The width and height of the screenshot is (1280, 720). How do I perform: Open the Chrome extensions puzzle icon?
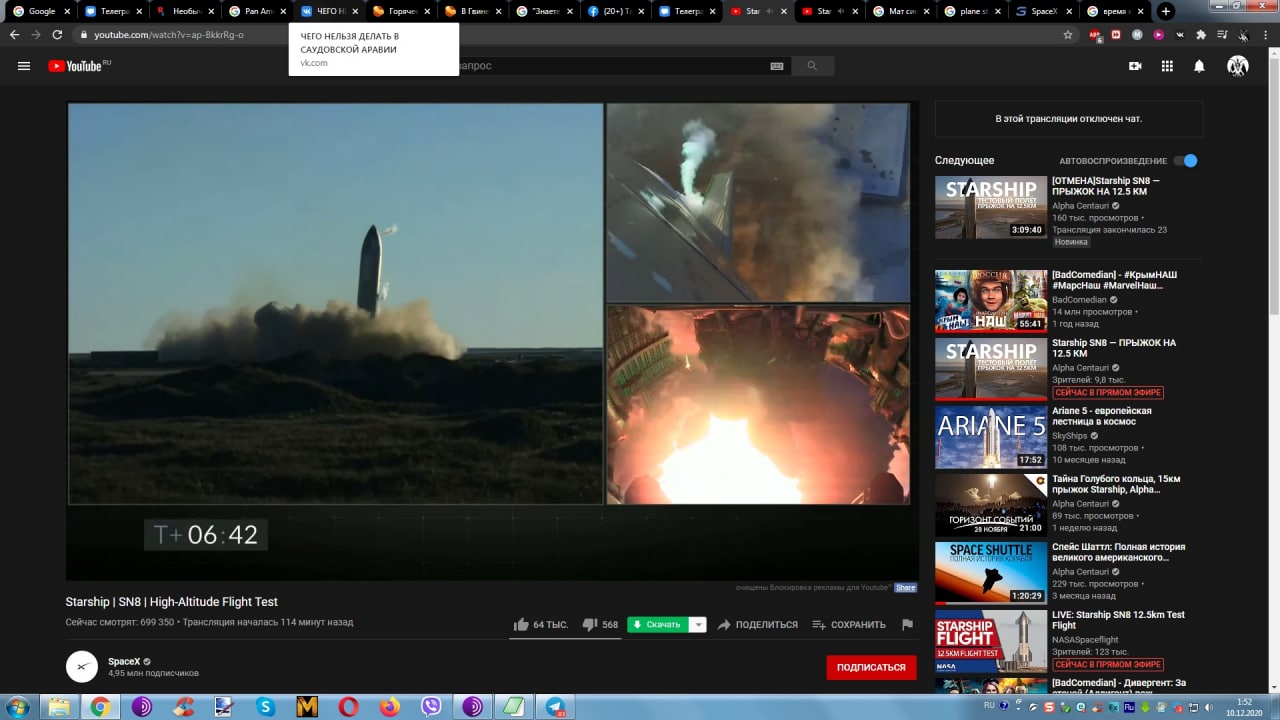(1201, 34)
